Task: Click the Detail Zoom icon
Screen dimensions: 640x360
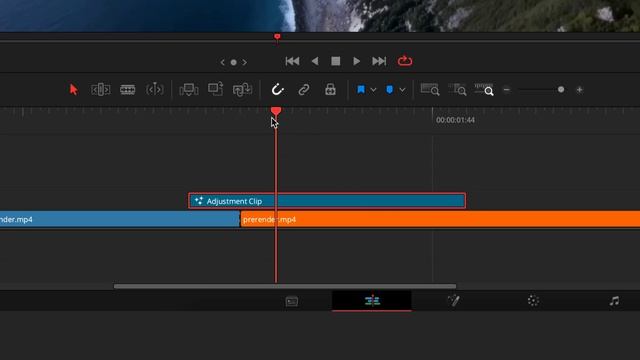Action: (x=457, y=89)
